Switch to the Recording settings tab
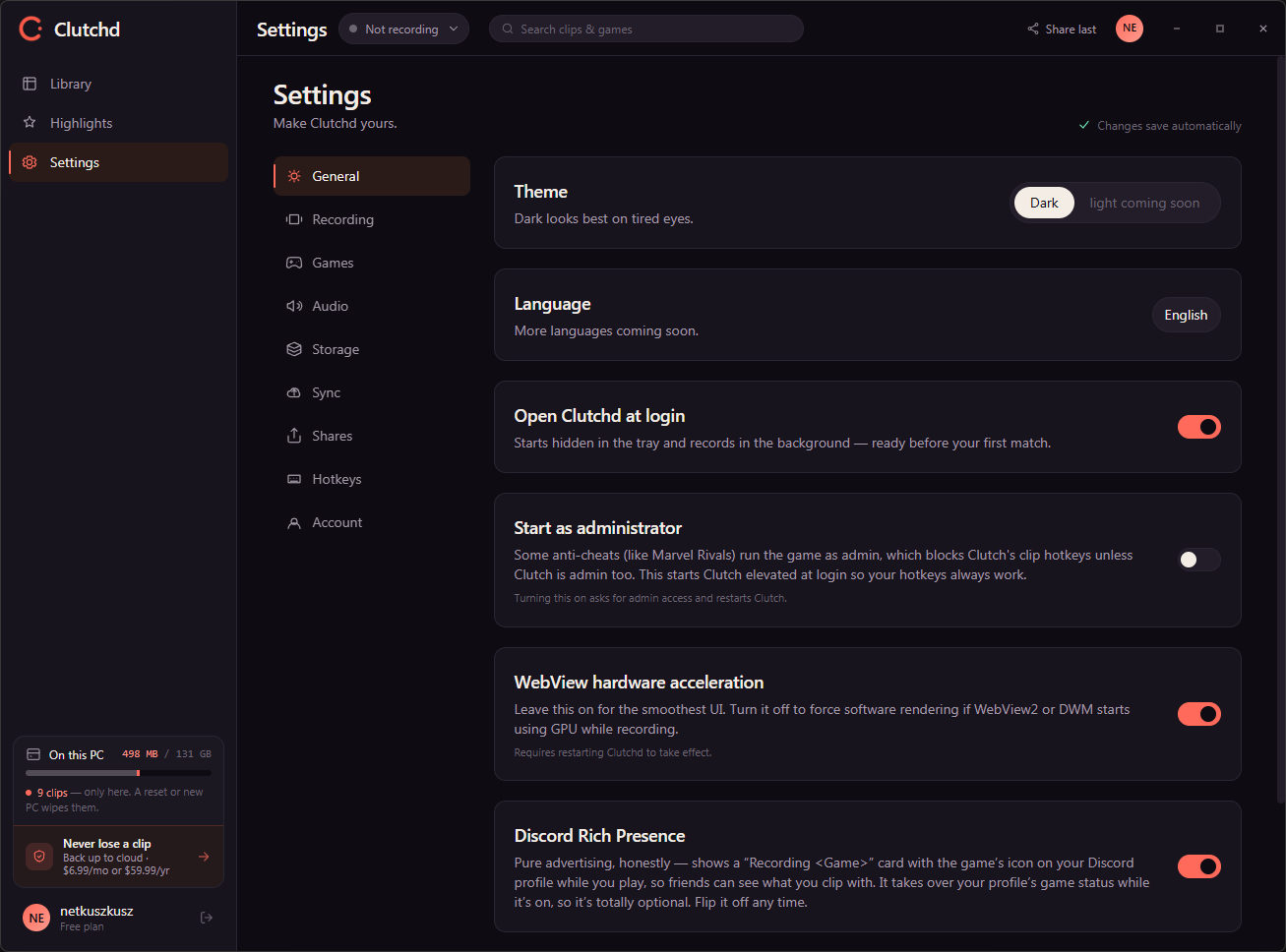1286x952 pixels. point(372,219)
